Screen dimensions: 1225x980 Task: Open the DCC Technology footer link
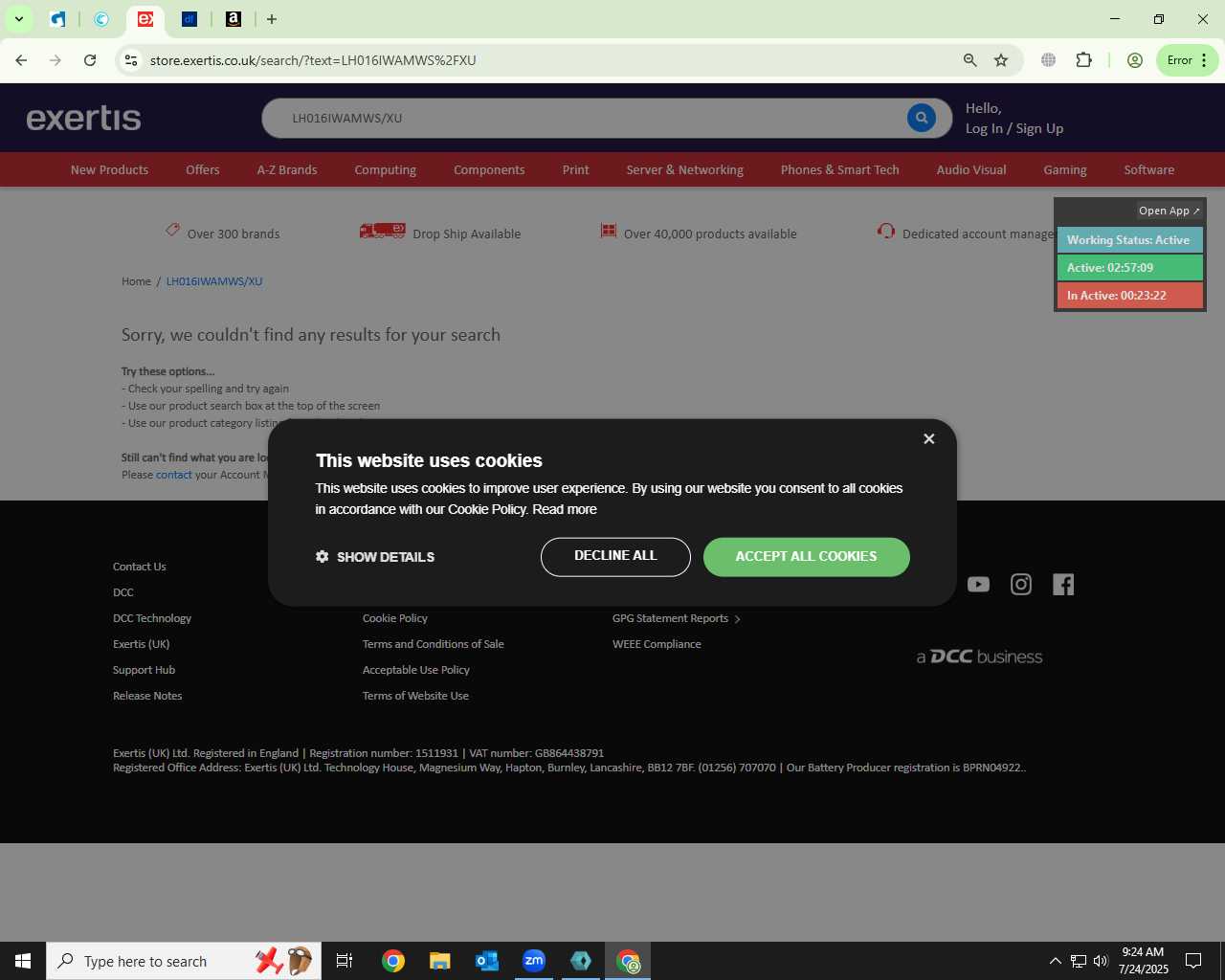[x=152, y=618]
